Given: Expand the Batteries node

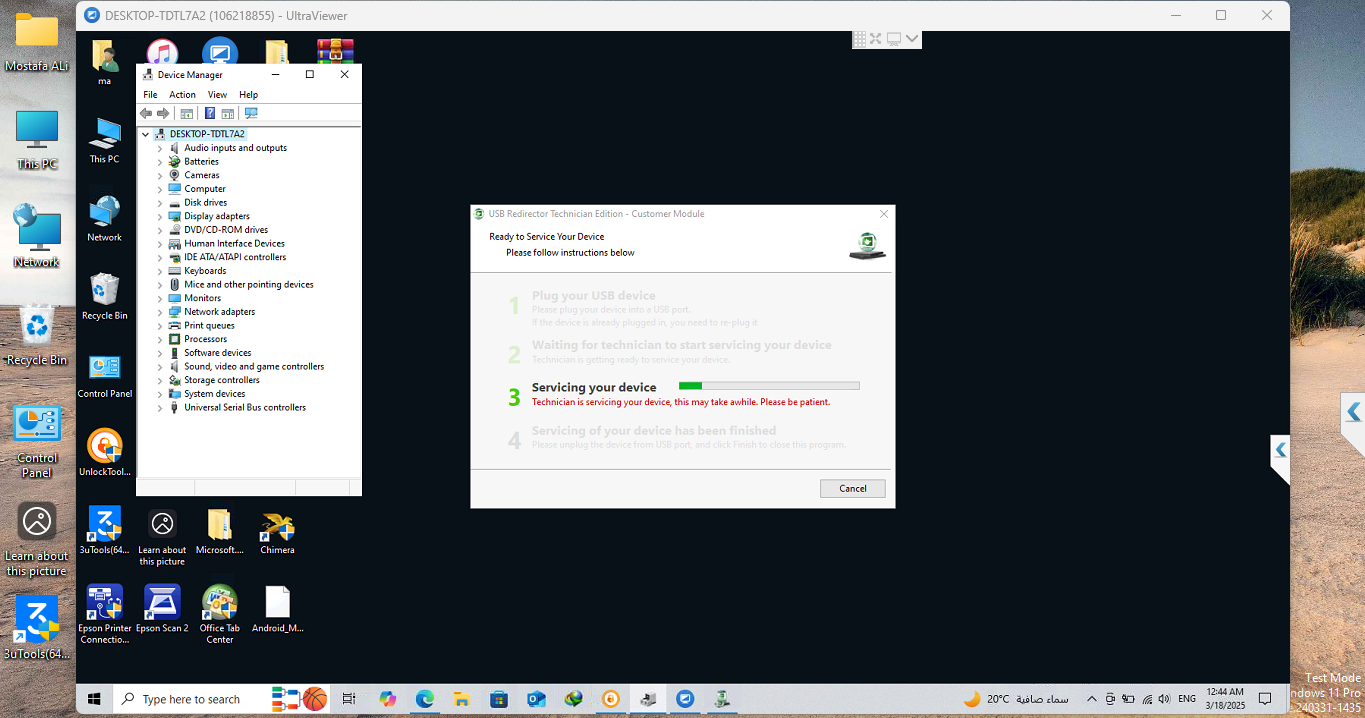Looking at the screenshot, I should [160, 162].
